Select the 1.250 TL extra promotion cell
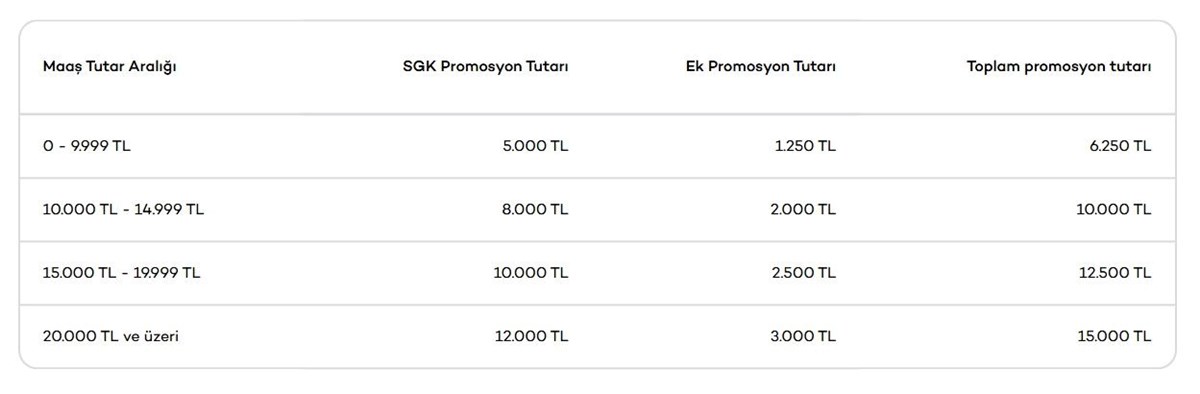The height and width of the screenshot is (394, 1200). 805,146
